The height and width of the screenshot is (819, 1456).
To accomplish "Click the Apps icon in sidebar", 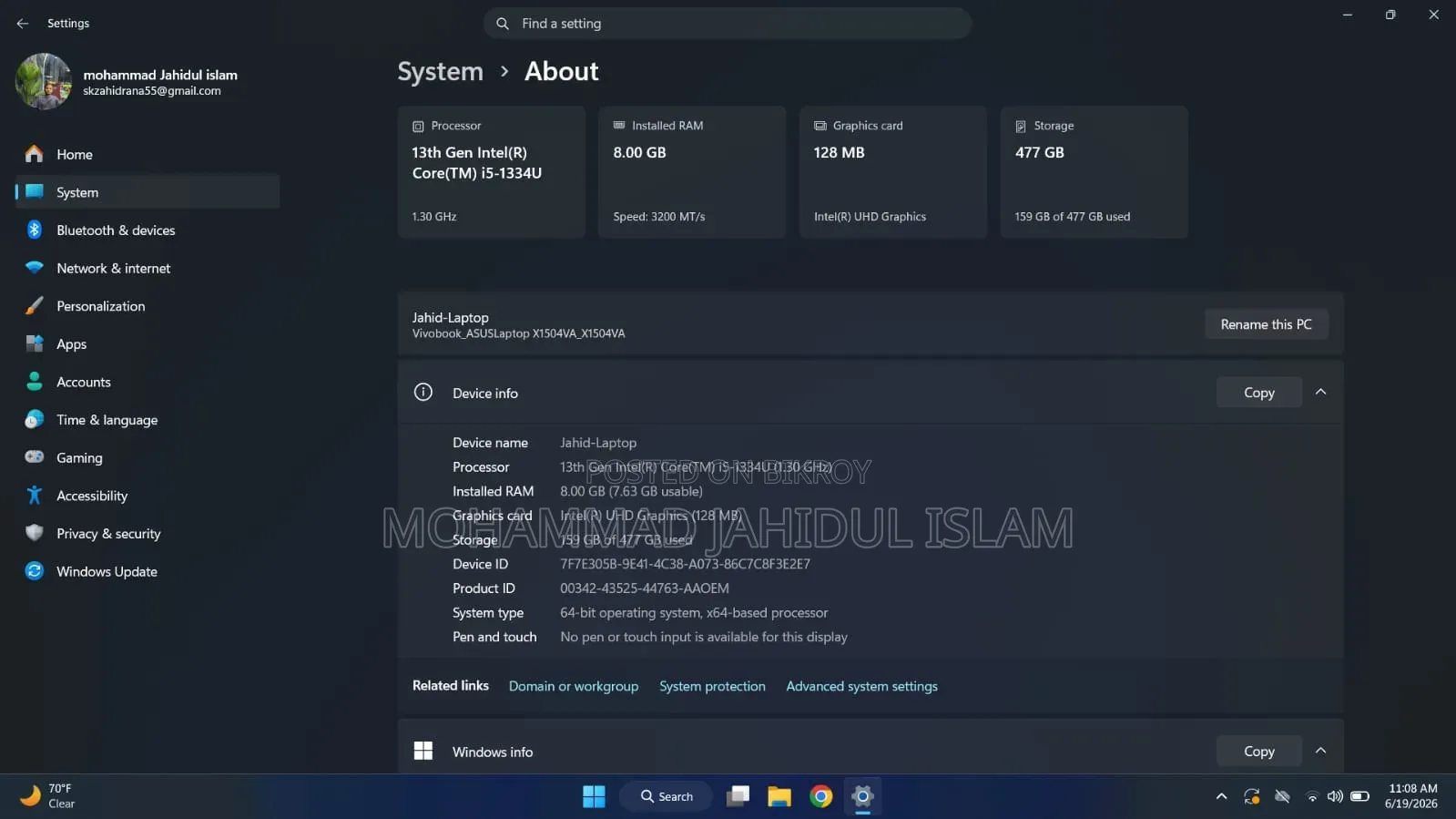I will [x=35, y=343].
